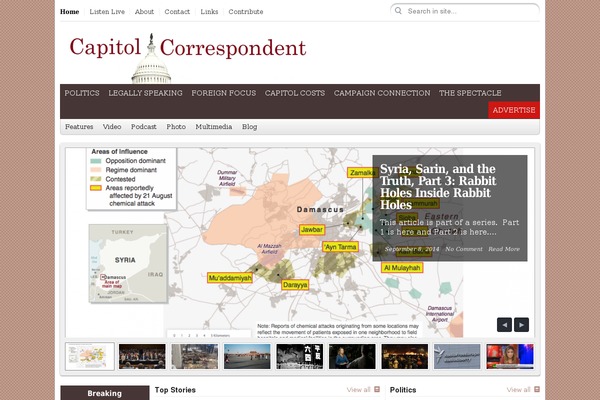The height and width of the screenshot is (400, 600).
Task: Select the black-and-white Chinese characters thumbnail
Action: pyautogui.click(x=300, y=356)
